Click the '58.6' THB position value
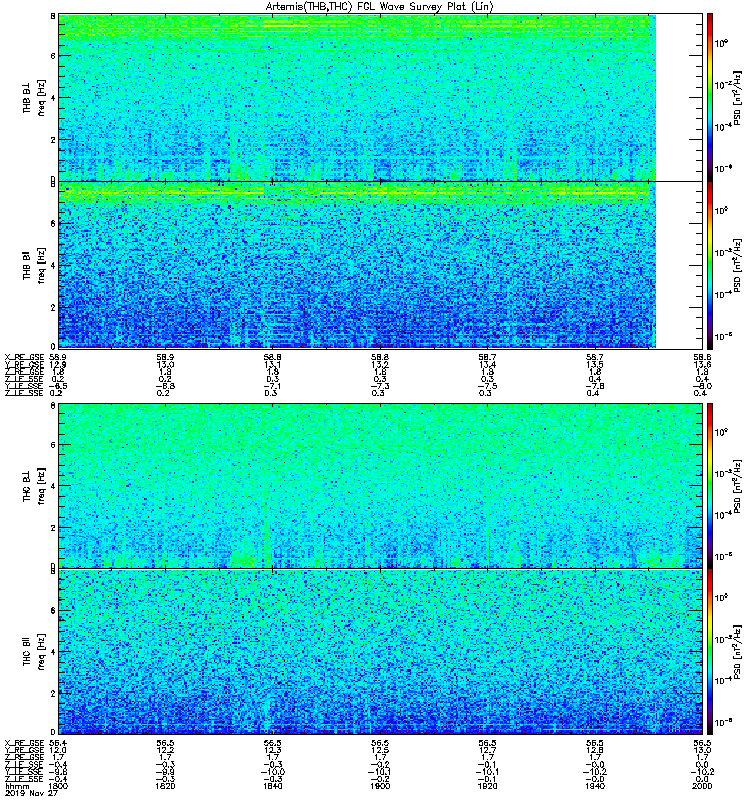Screen dimensions: 750x800 click(x=703, y=357)
